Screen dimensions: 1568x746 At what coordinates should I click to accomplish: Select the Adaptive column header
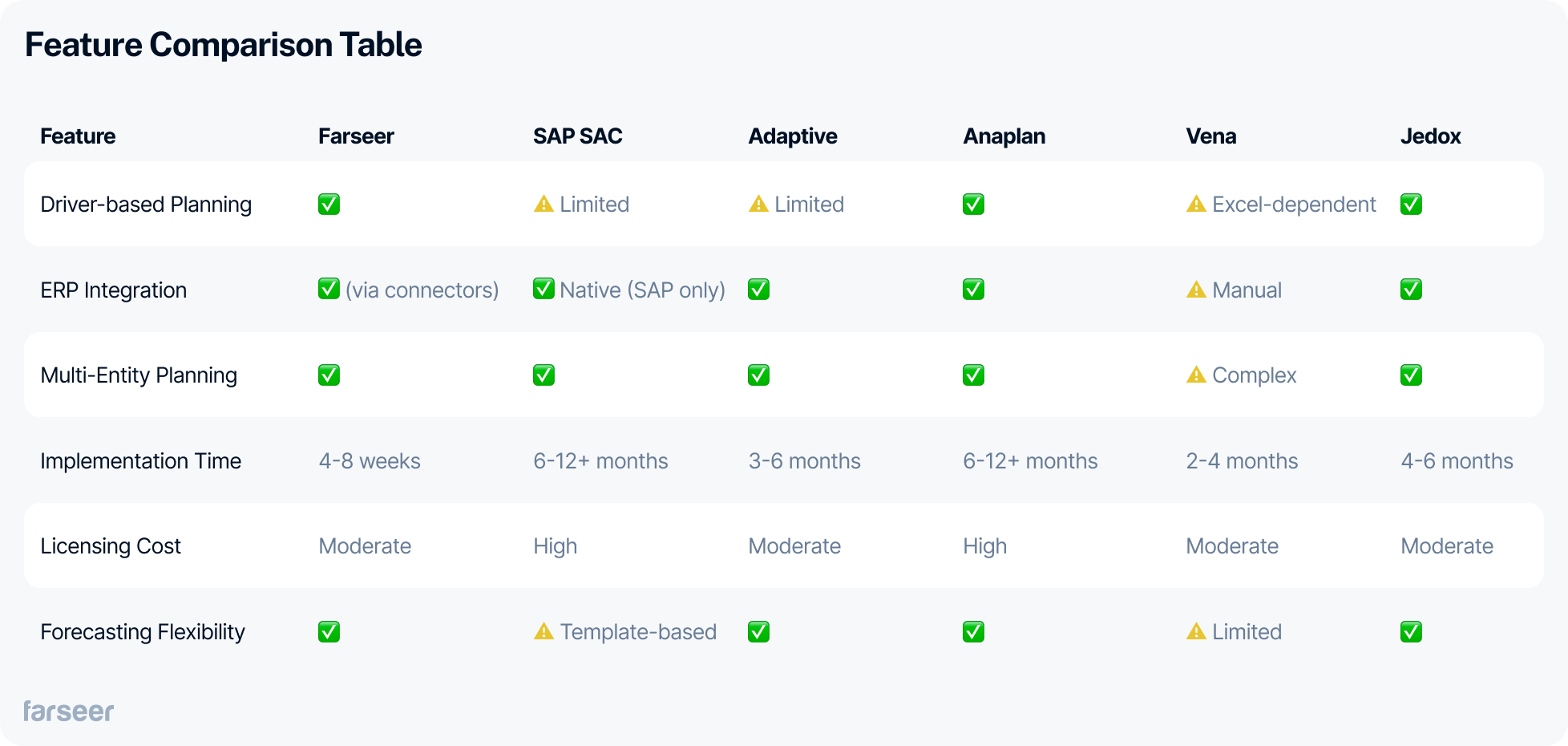point(792,136)
